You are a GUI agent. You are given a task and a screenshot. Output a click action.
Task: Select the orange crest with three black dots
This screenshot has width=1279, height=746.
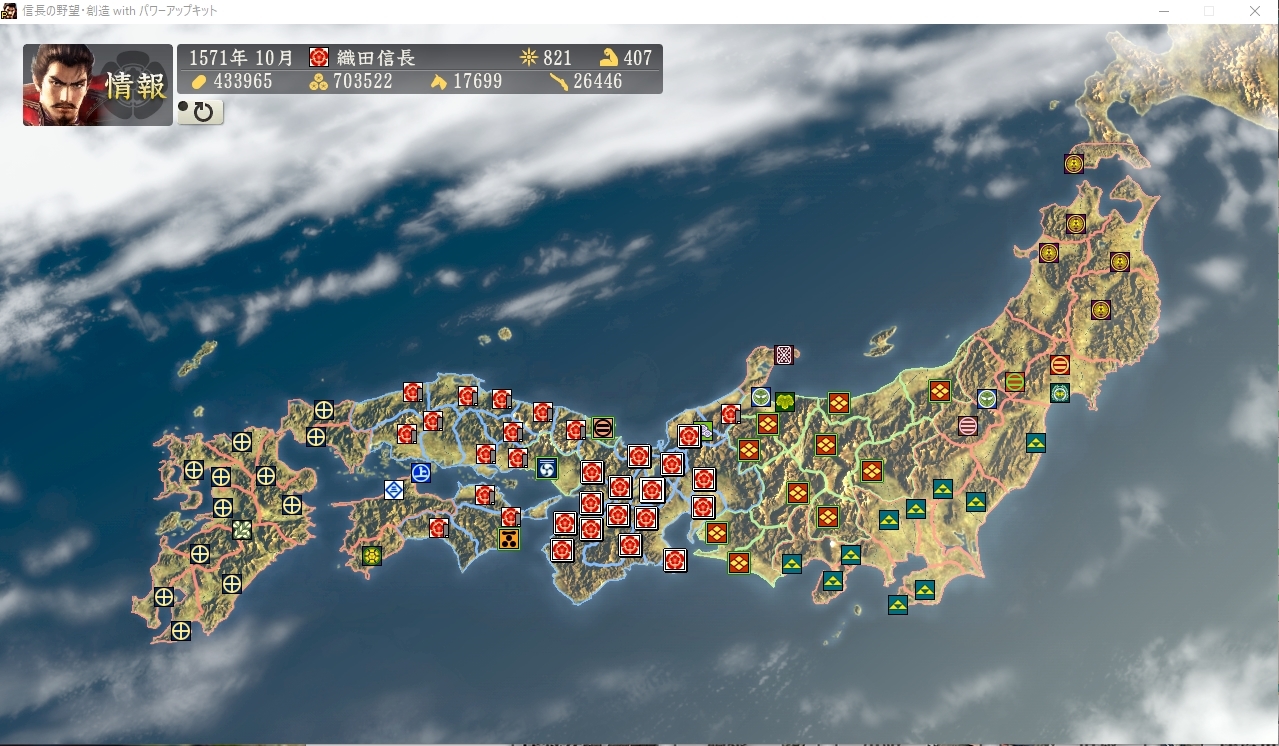(509, 539)
